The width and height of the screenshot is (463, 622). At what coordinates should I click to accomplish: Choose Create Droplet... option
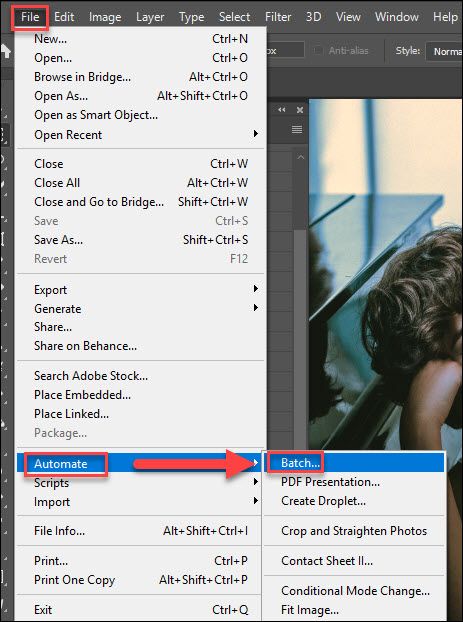(354, 501)
